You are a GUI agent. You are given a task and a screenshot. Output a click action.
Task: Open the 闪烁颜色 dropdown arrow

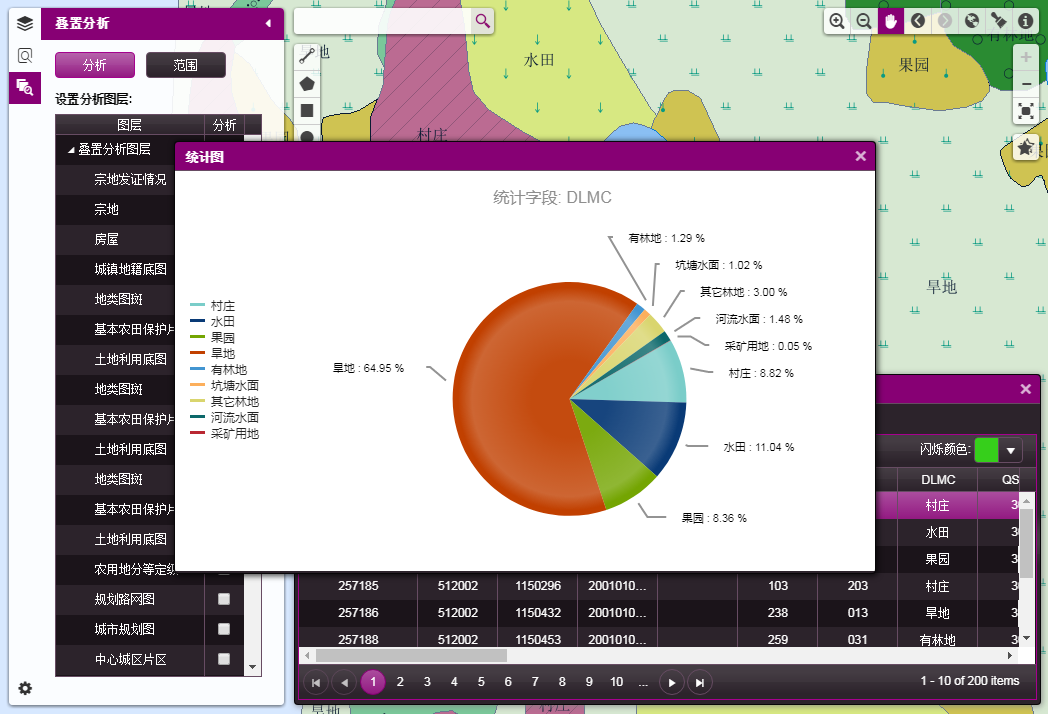1011,450
